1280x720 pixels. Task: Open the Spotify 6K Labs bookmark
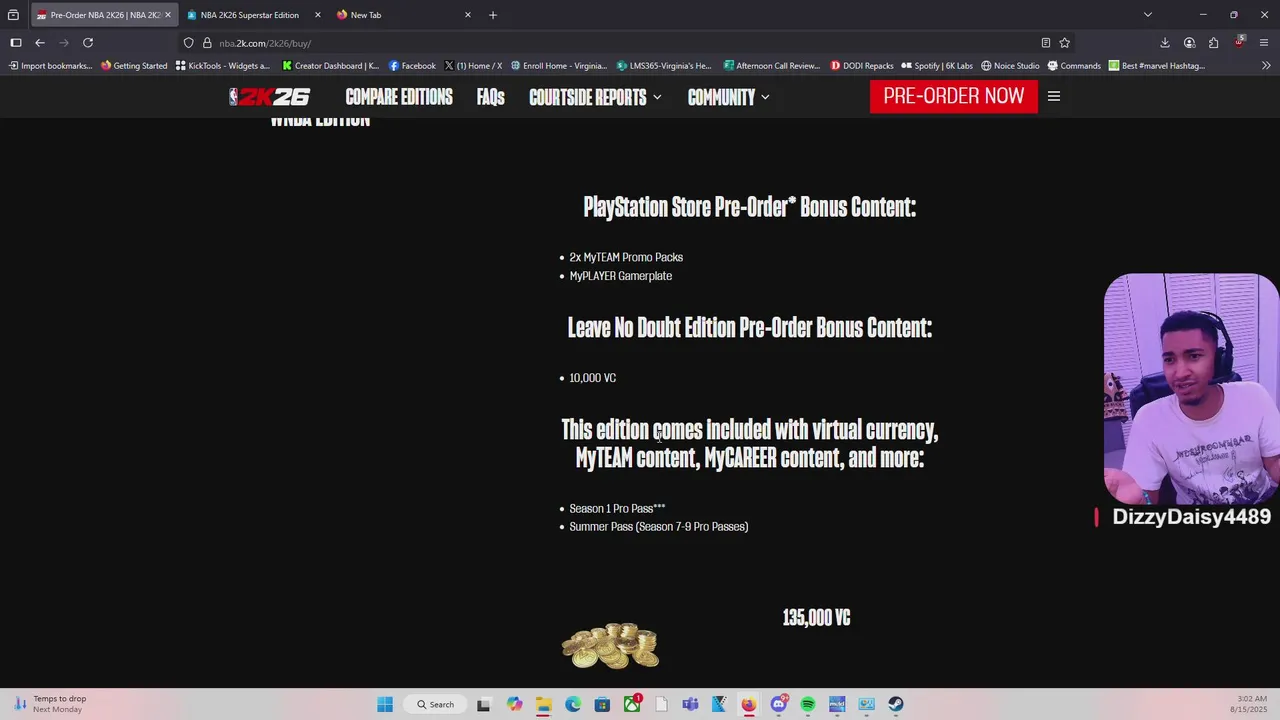point(937,66)
